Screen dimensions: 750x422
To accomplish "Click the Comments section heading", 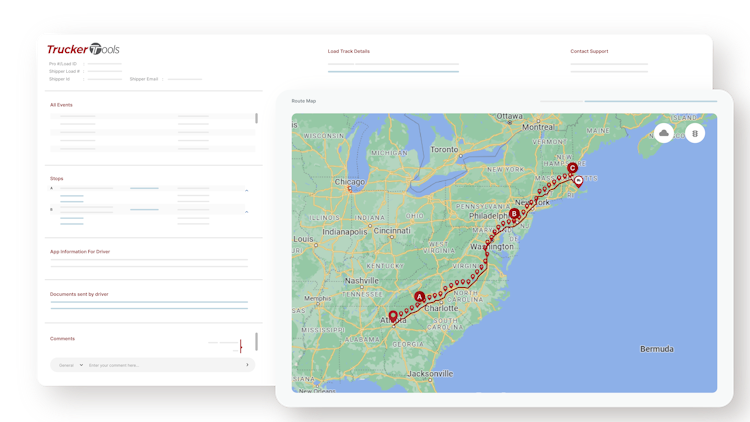I will [62, 339].
